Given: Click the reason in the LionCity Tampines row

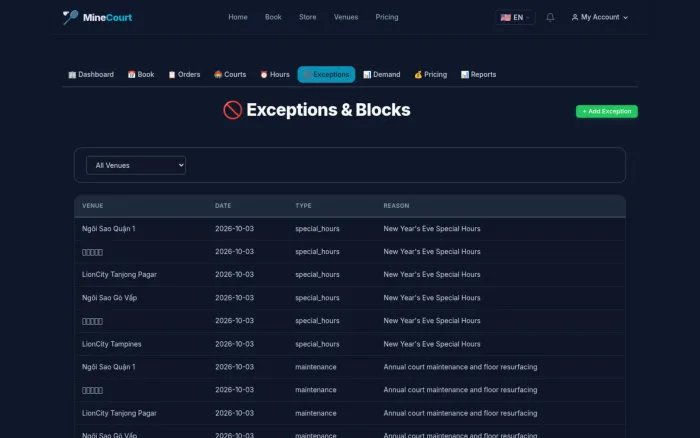Looking at the screenshot, I should (432, 344).
